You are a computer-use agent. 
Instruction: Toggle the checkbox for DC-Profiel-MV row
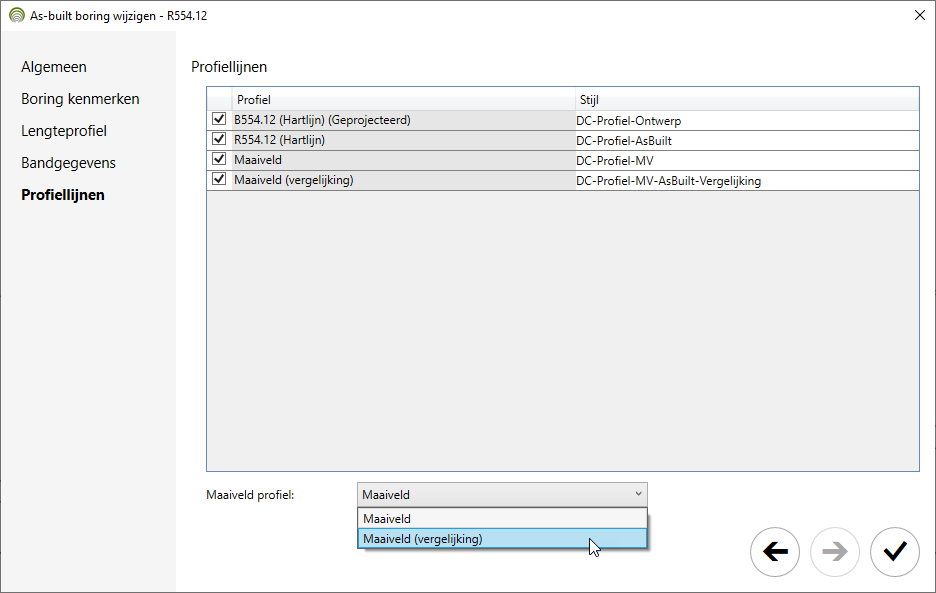coord(219,159)
